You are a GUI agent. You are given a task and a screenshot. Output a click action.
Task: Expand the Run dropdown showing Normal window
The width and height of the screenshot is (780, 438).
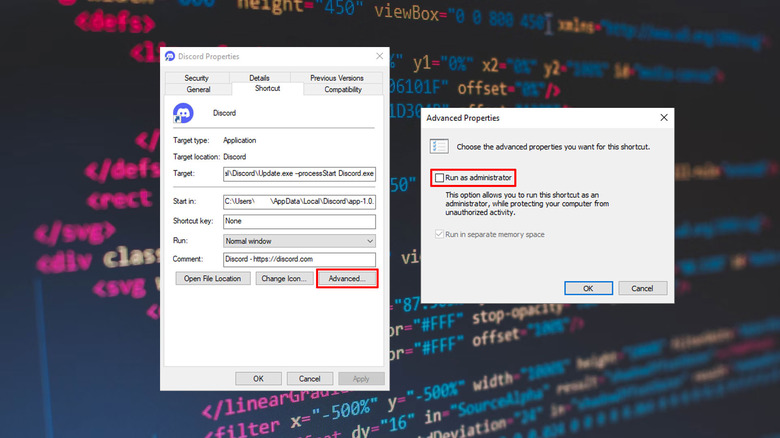pyautogui.click(x=299, y=241)
